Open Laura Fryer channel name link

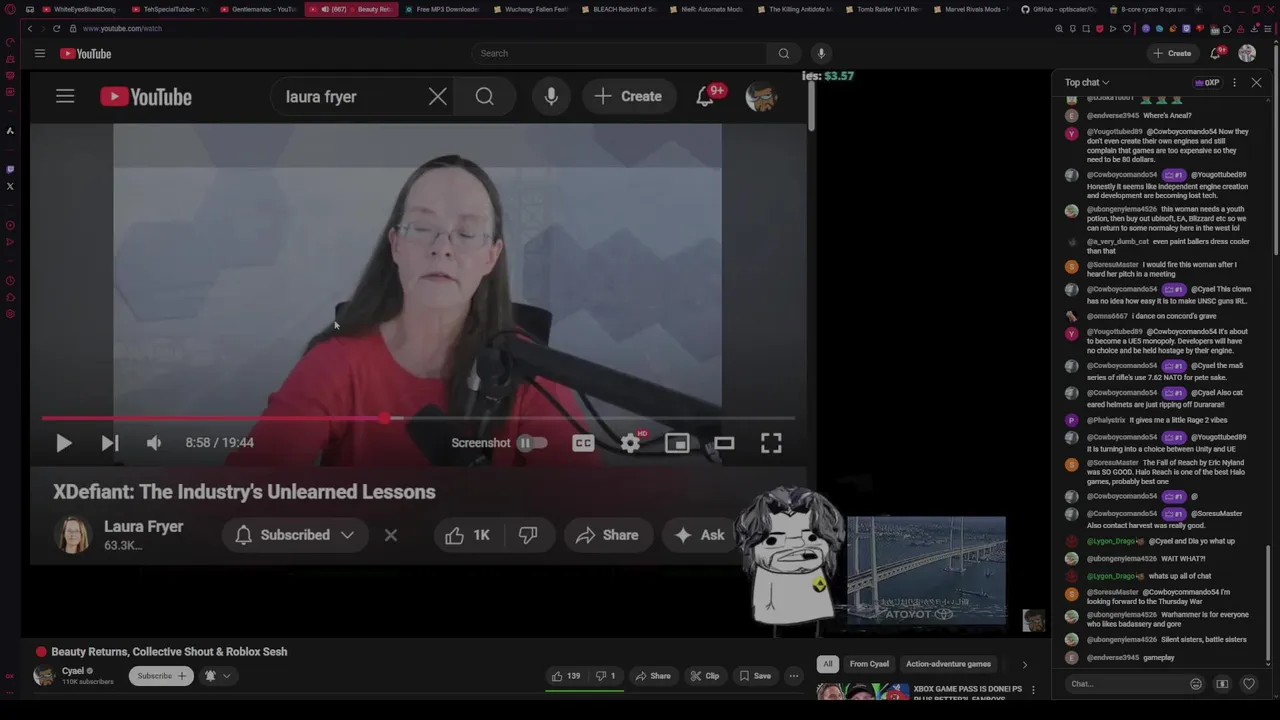(x=143, y=527)
